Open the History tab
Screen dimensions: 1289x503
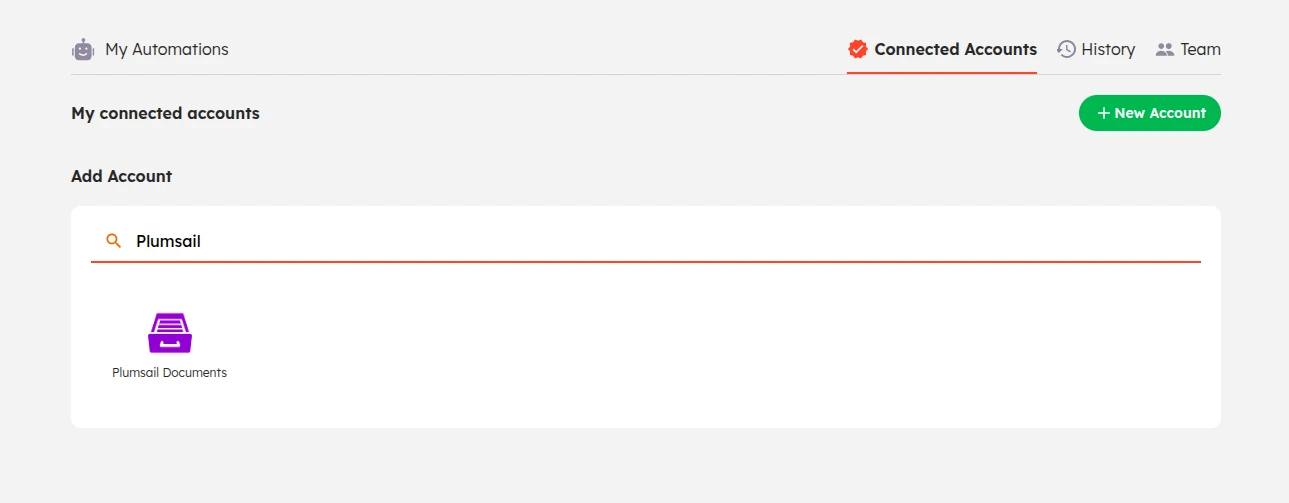(x=1096, y=49)
